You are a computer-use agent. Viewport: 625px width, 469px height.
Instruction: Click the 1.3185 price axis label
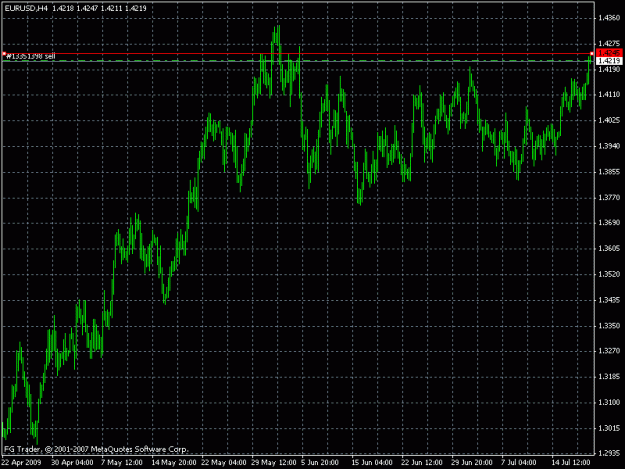[x=609, y=377]
